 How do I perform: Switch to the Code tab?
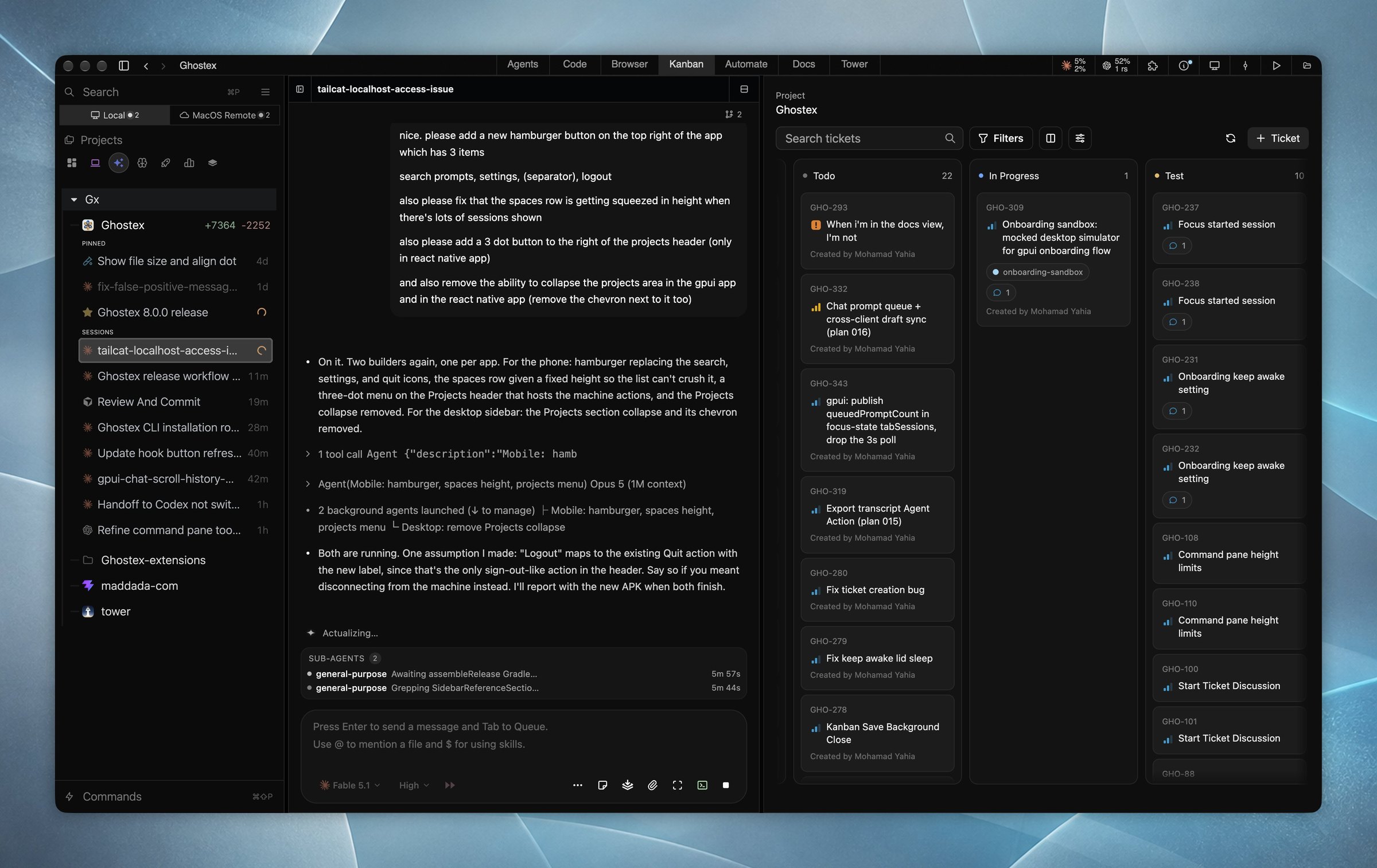(x=574, y=64)
